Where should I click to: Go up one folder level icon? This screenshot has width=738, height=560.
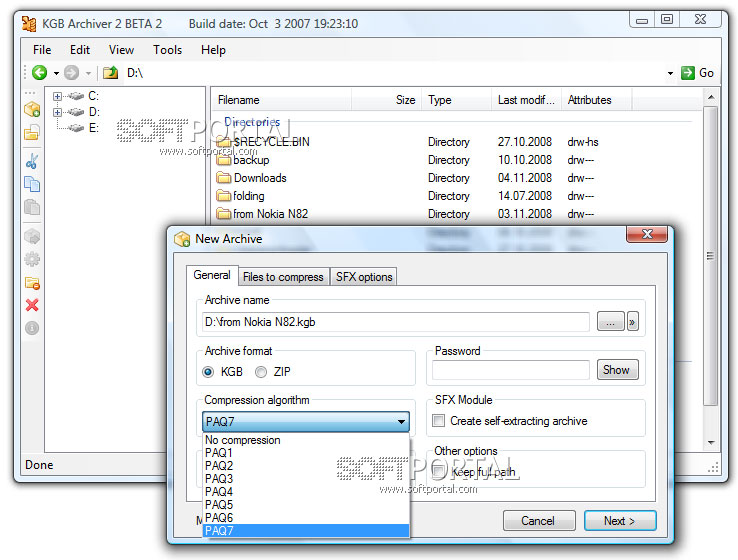point(111,72)
